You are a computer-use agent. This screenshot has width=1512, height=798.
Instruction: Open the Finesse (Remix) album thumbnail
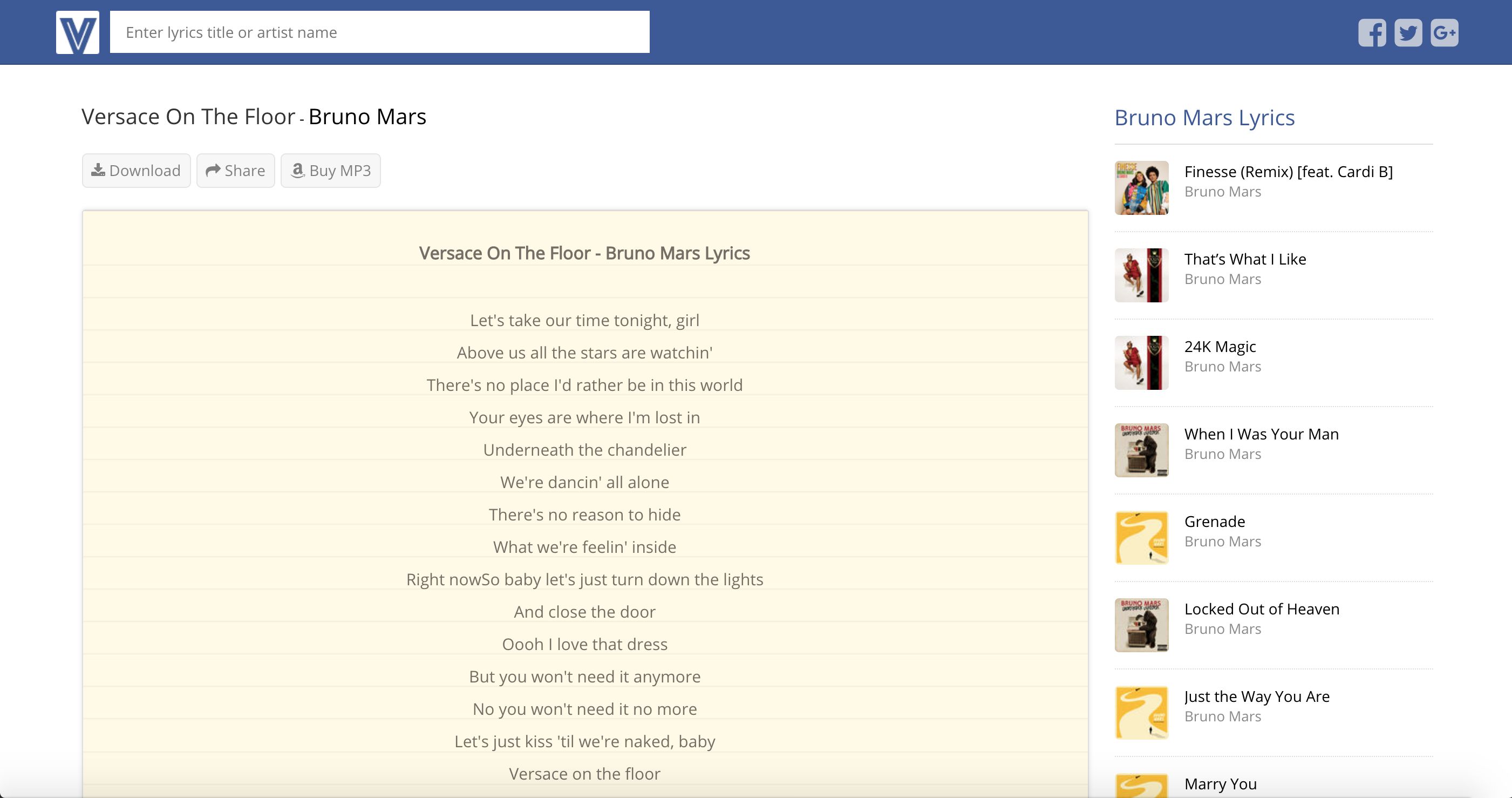(x=1142, y=188)
